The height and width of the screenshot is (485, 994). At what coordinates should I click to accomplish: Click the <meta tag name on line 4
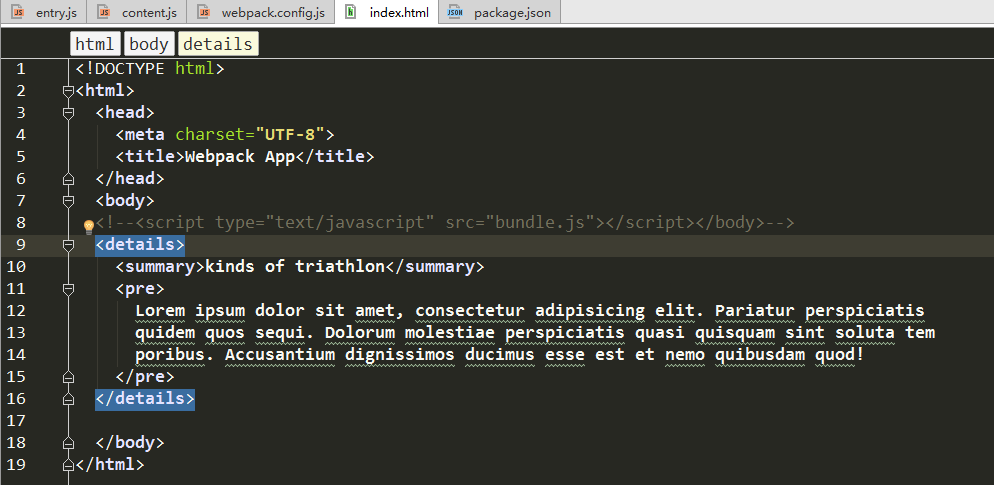[140, 134]
